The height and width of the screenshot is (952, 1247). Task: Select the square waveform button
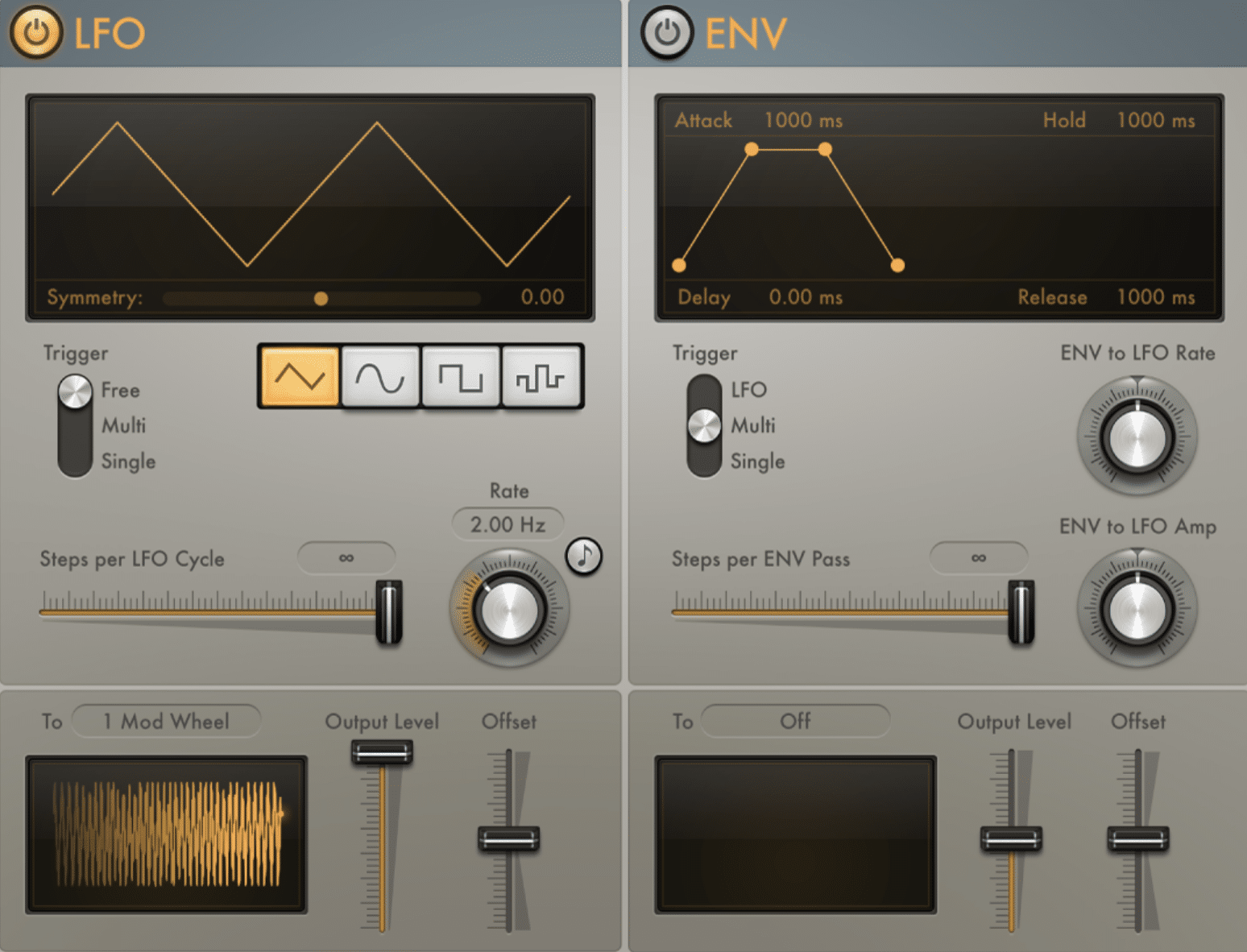(460, 376)
